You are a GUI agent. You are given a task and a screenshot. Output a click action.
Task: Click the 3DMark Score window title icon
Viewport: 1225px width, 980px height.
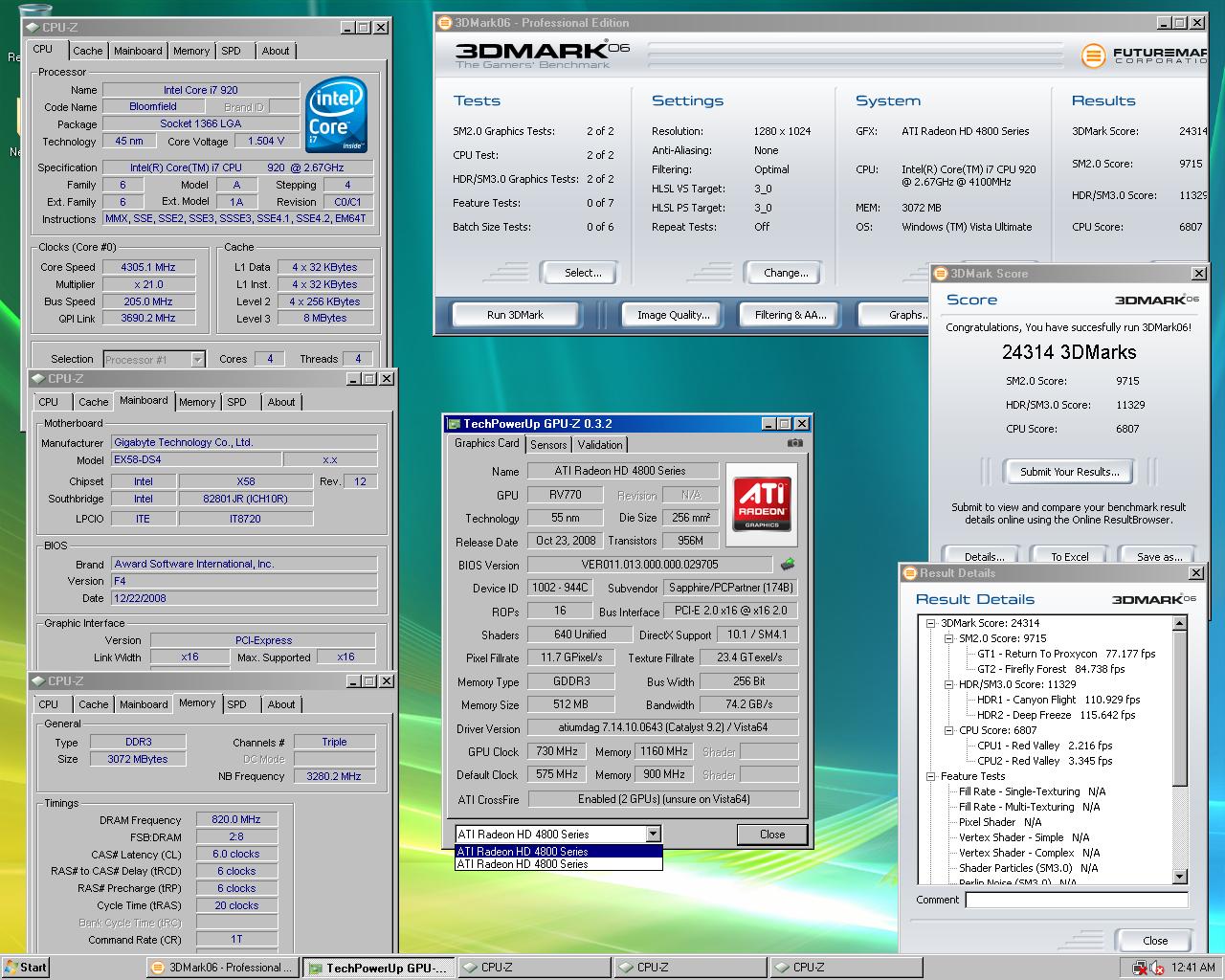(x=941, y=274)
